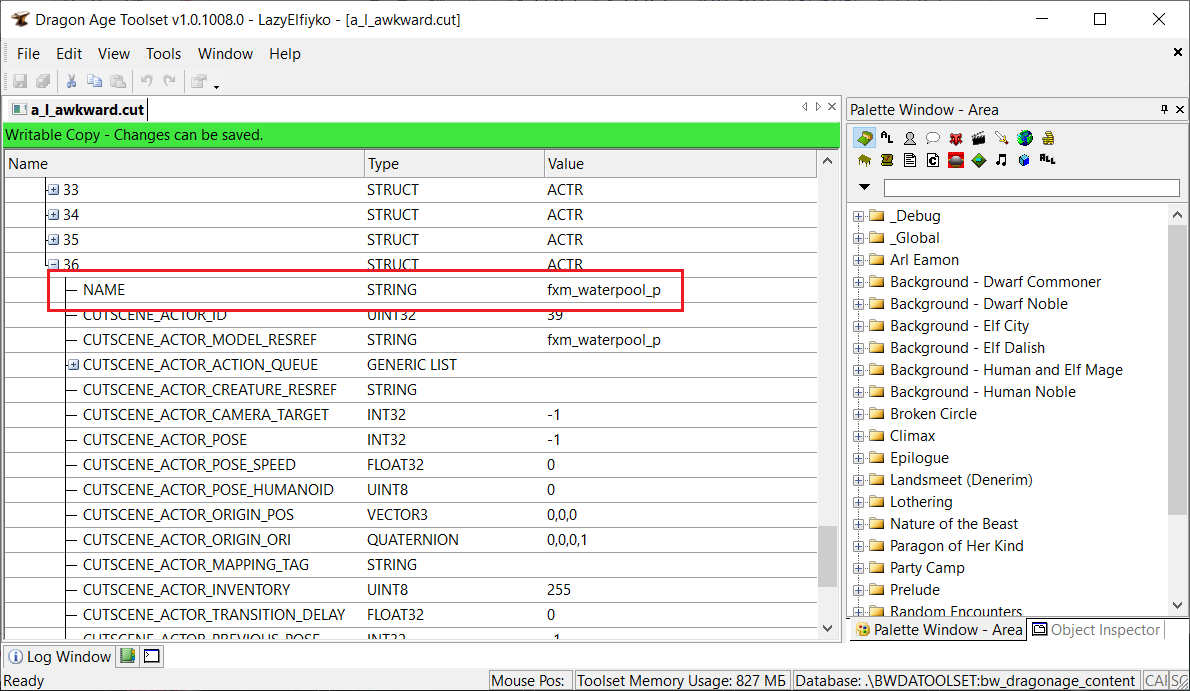Open the File menu

coord(28,54)
